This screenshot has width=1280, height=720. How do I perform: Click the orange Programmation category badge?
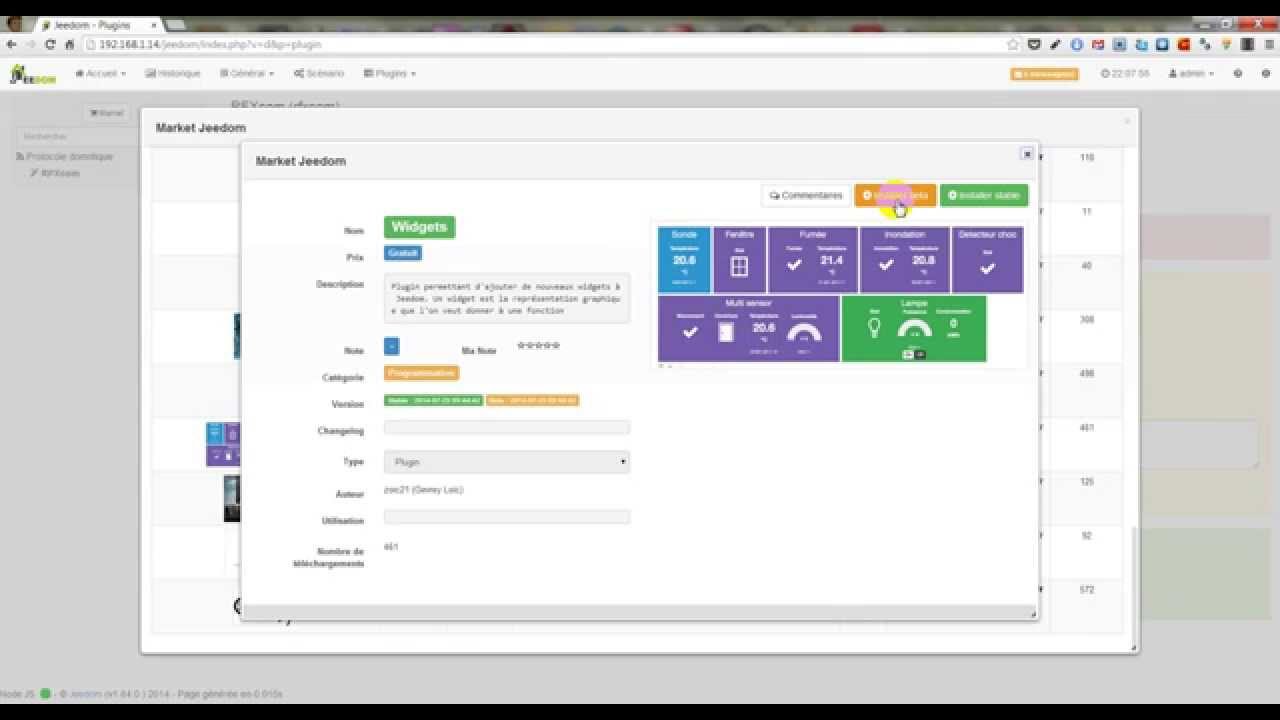tap(422, 373)
